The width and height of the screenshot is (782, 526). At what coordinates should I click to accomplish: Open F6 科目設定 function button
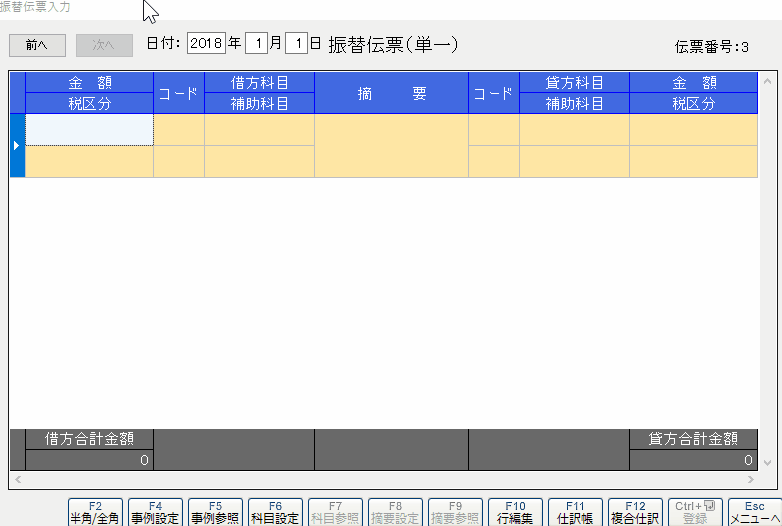click(275, 512)
